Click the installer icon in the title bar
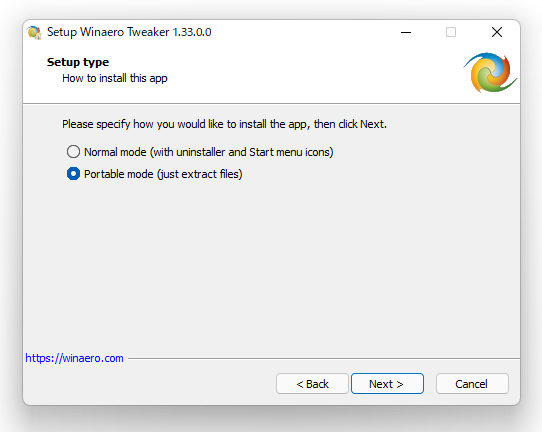The width and height of the screenshot is (542, 432). [x=34, y=32]
